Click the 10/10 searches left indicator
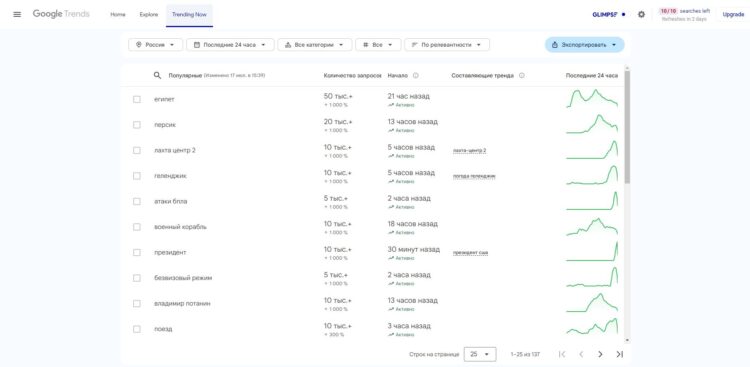Image resolution: width=750 pixels, height=367 pixels. pyautogui.click(x=684, y=11)
